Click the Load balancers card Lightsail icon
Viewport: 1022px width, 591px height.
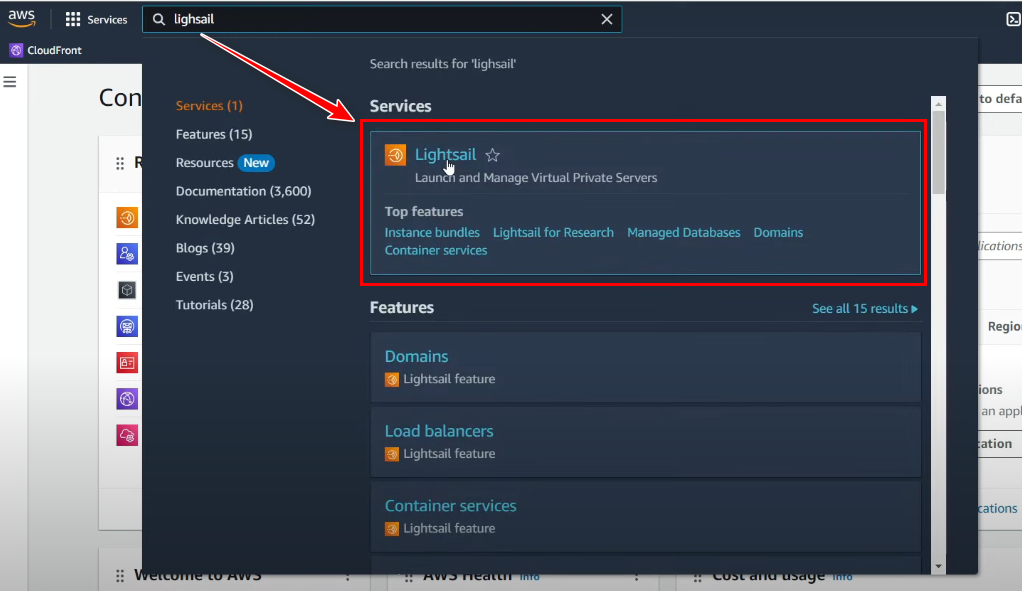(x=392, y=454)
